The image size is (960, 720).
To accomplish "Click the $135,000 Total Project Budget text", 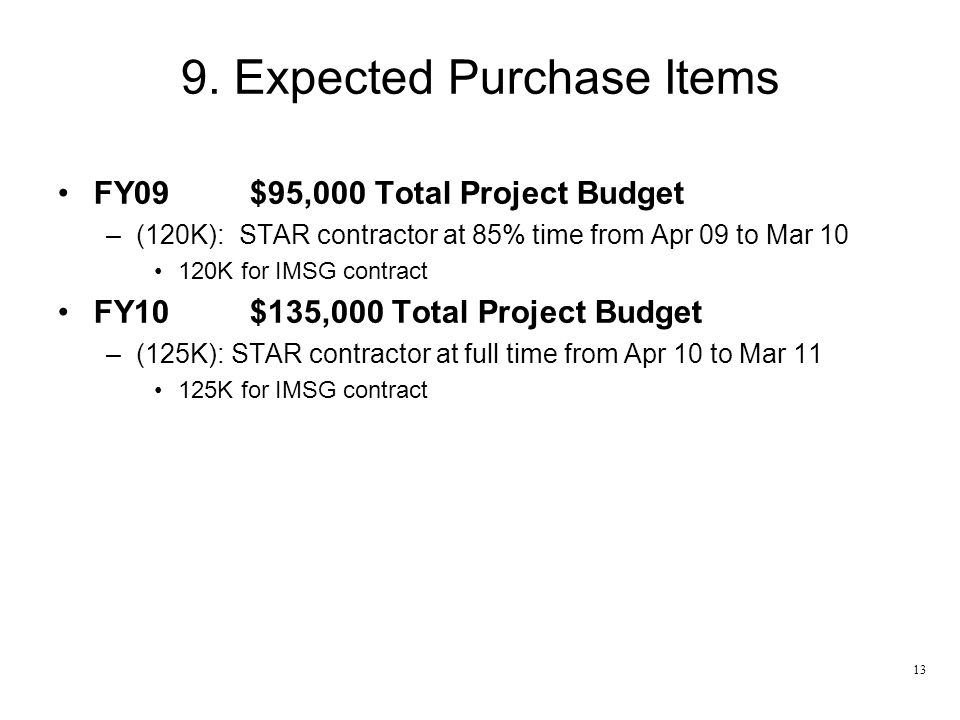I will pyautogui.click(x=476, y=313).
